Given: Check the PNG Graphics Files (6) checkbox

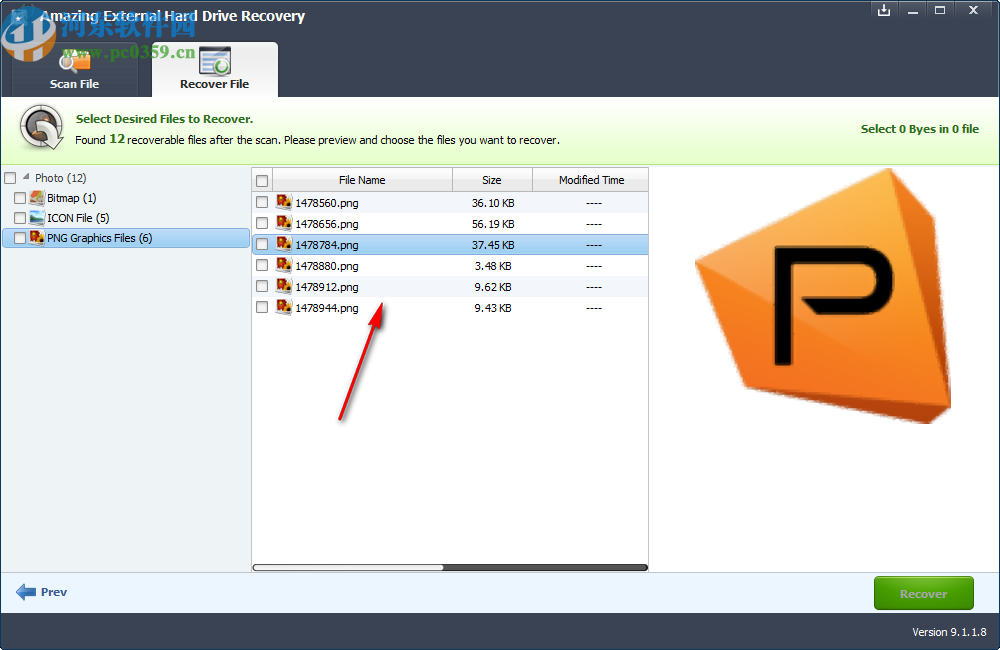Looking at the screenshot, I should pyautogui.click(x=20, y=238).
